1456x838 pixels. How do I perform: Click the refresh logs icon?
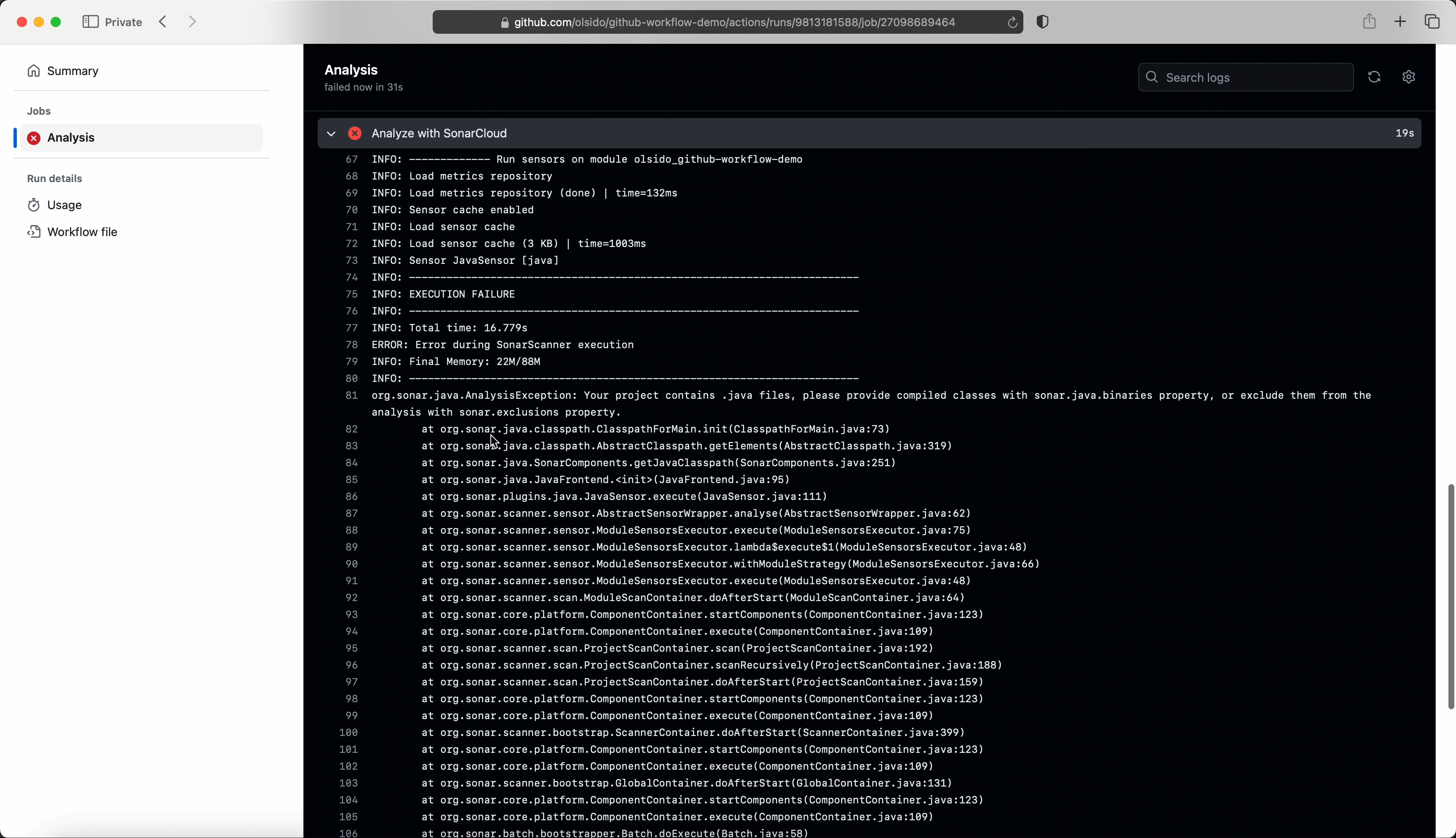point(1374,77)
